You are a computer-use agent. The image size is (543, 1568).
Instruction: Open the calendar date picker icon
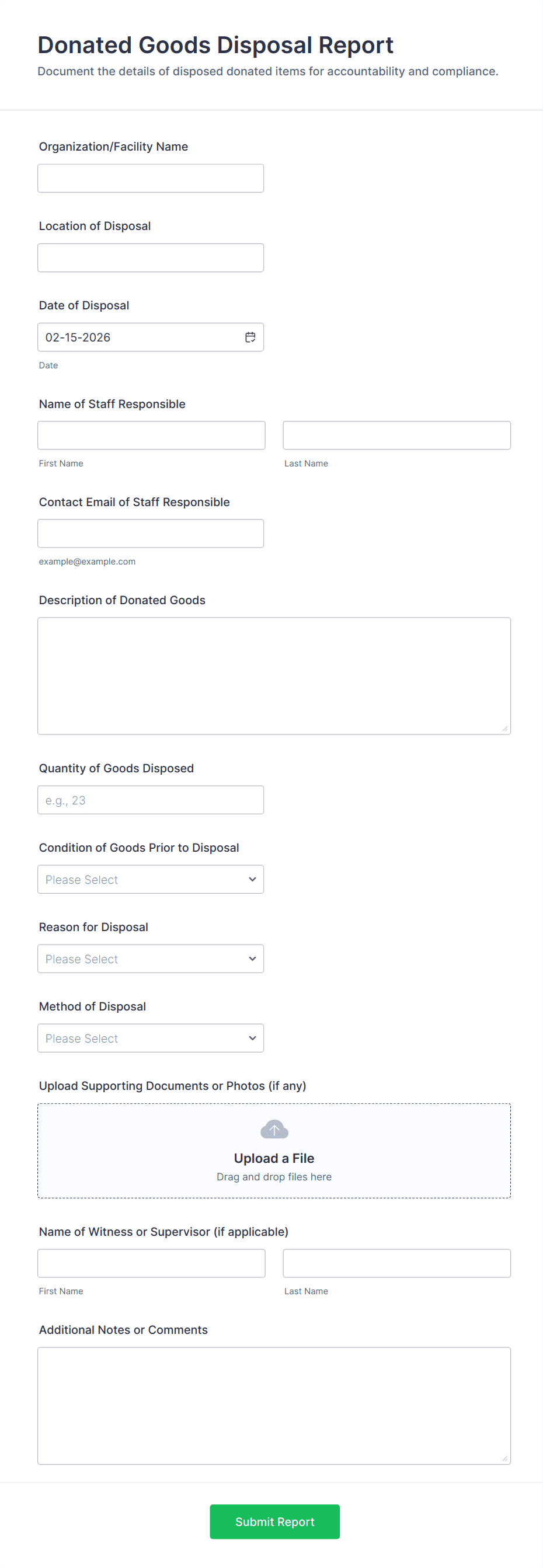(x=250, y=337)
